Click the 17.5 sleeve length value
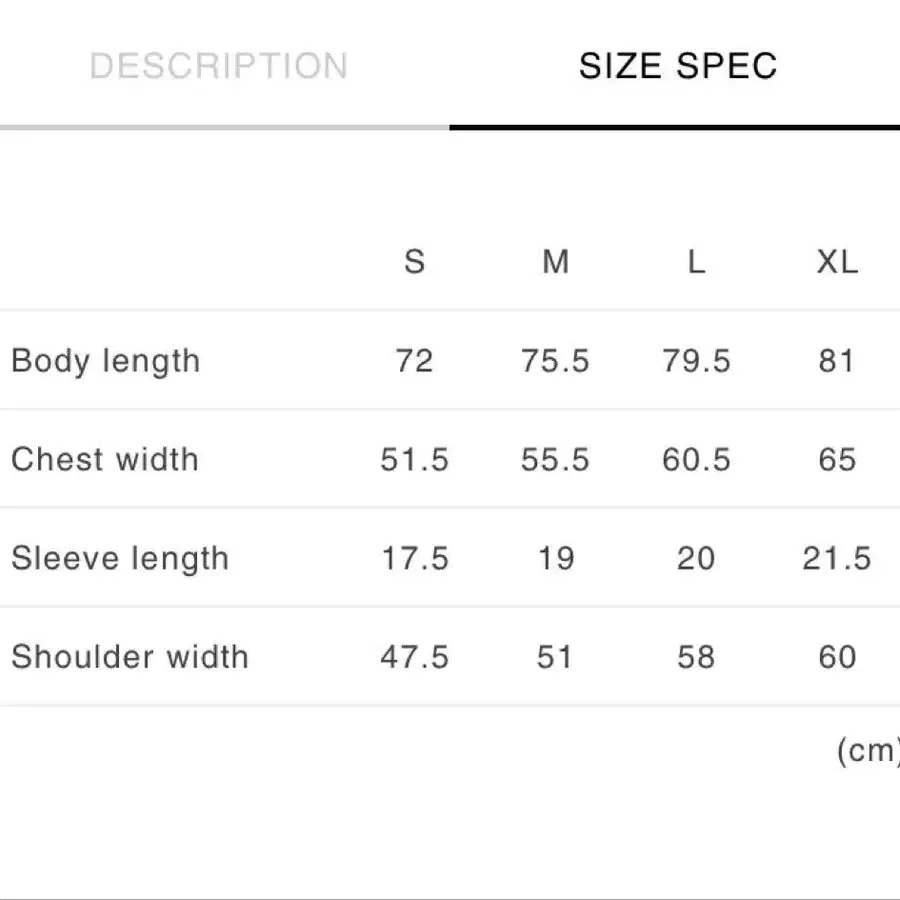Screen dimensions: 900x900 [x=415, y=558]
